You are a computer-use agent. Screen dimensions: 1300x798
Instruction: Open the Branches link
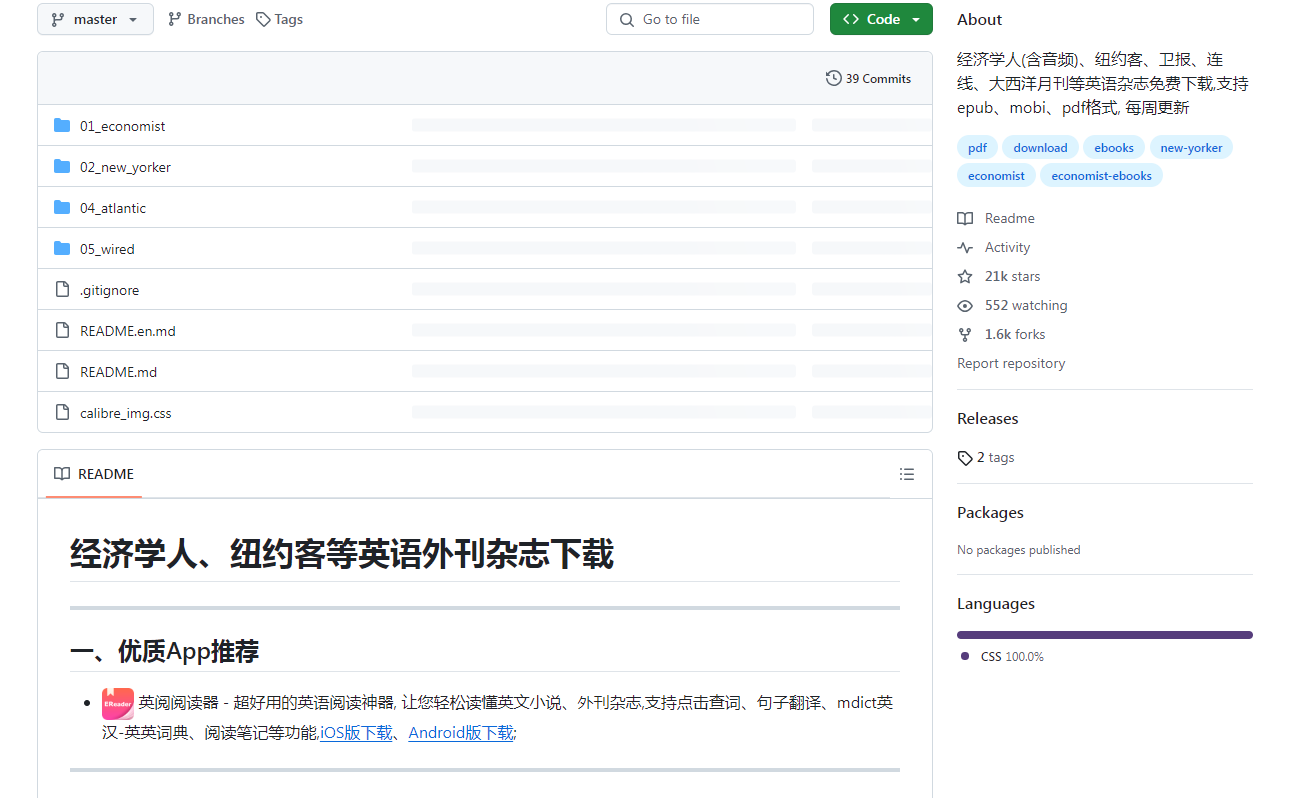pyautogui.click(x=206, y=19)
